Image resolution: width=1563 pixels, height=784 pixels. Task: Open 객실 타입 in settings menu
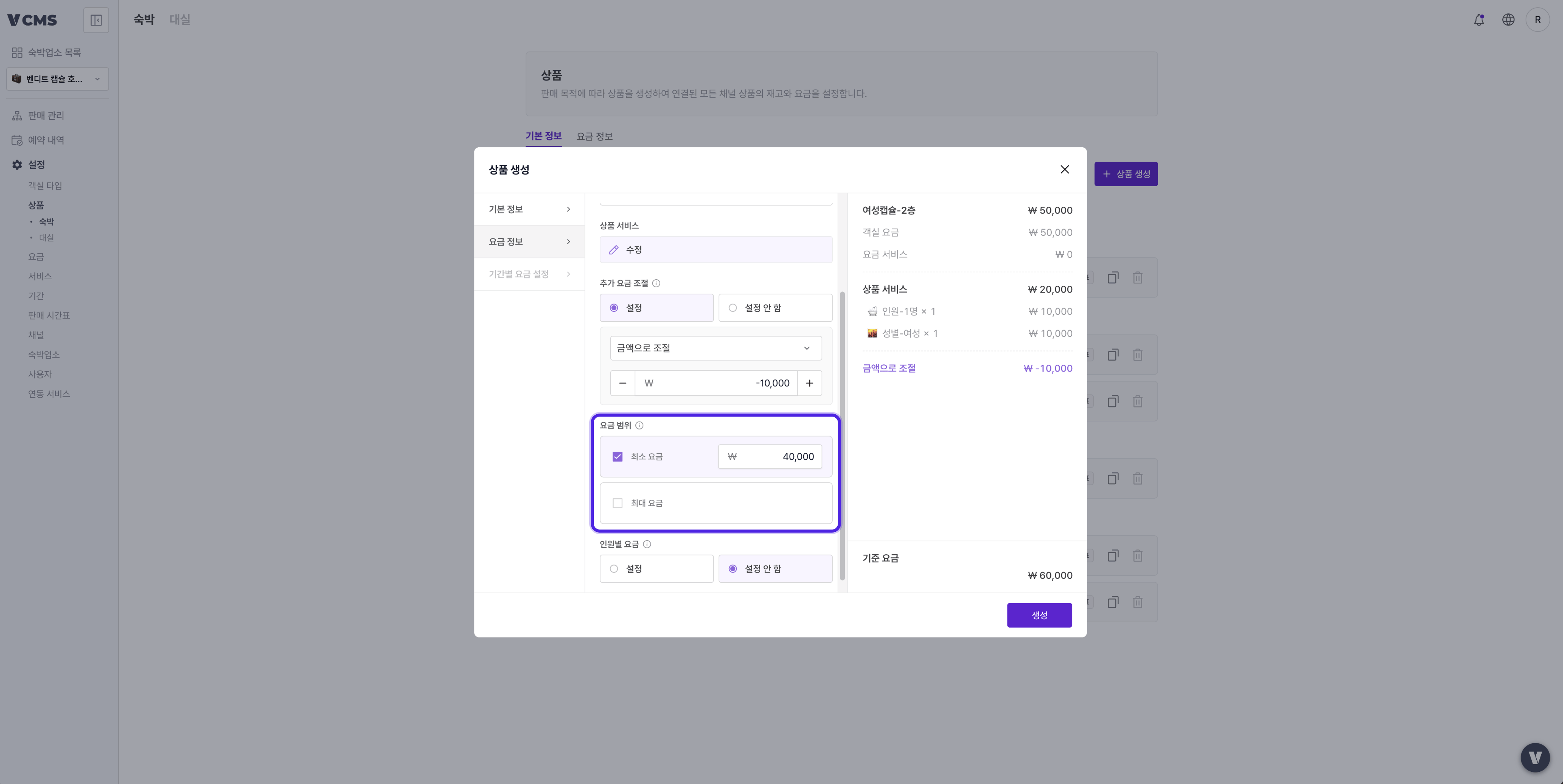pos(45,186)
